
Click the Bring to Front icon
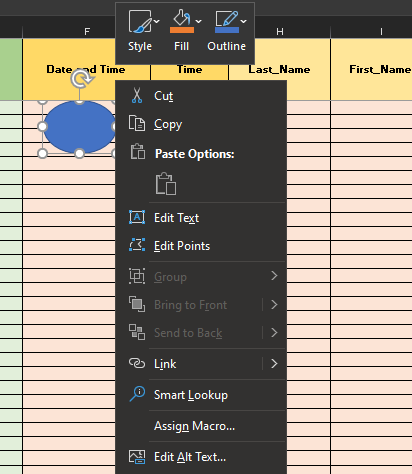(x=137, y=304)
